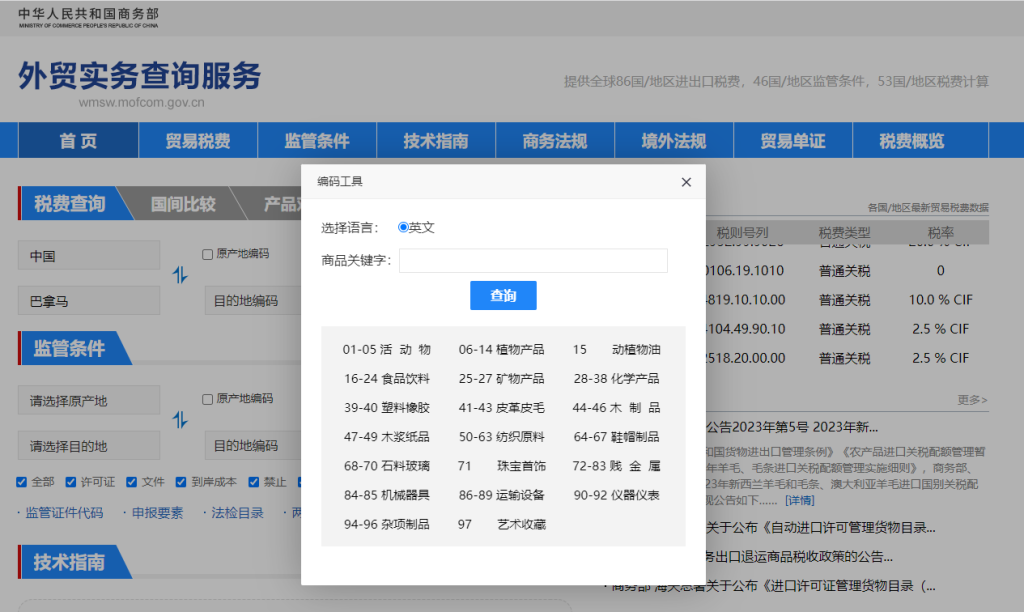This screenshot has height=612, width=1024.
Task: Open 公告2023年第5号 news headline
Action: (x=792, y=427)
